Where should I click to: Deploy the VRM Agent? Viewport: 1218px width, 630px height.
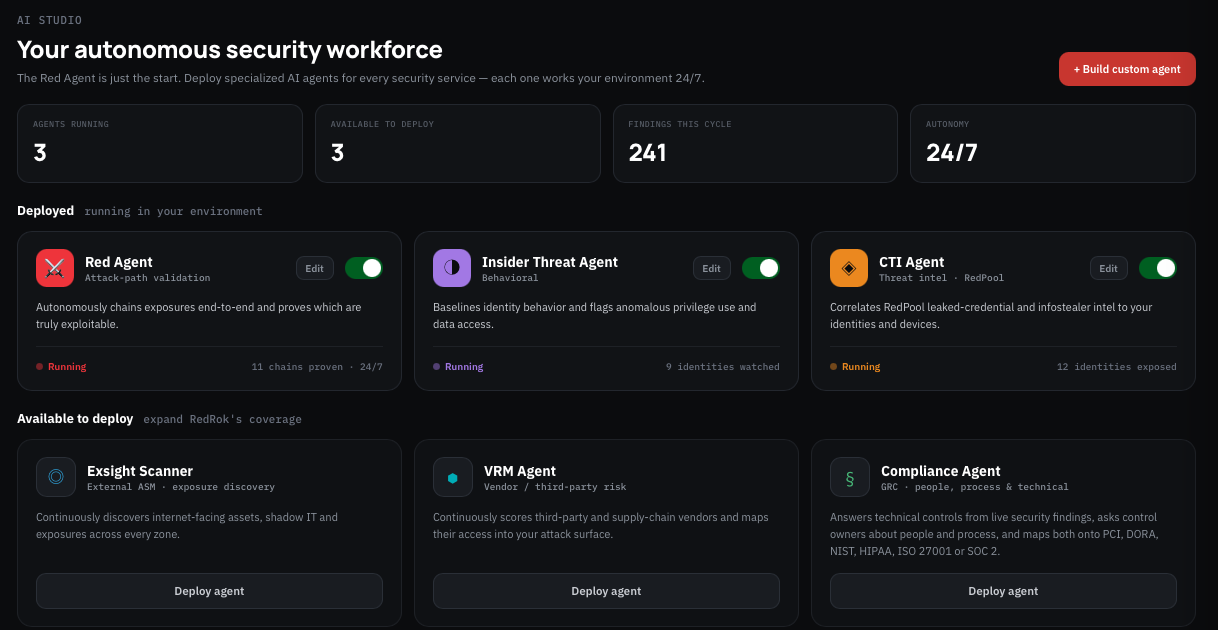click(606, 591)
